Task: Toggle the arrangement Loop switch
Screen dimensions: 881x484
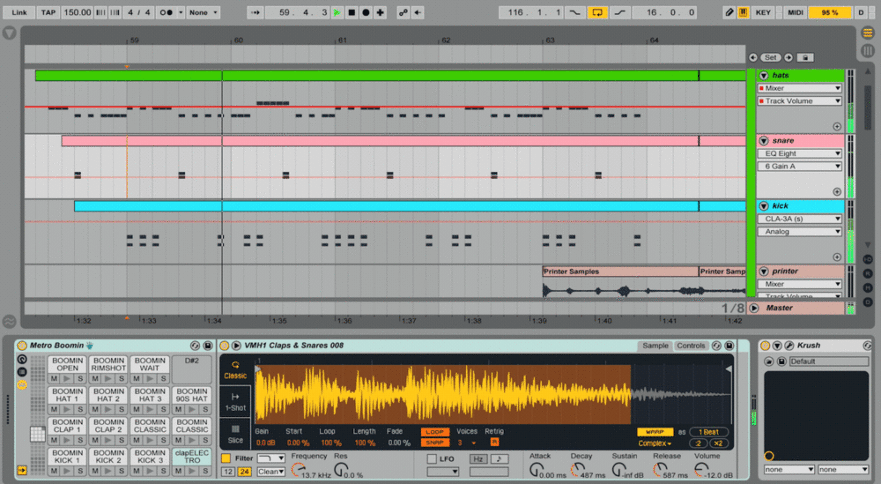Action: pyautogui.click(x=597, y=12)
